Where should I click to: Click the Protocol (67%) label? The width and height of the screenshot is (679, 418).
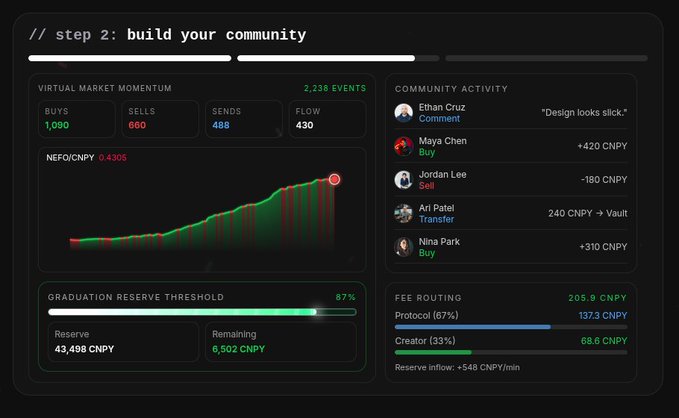point(427,316)
